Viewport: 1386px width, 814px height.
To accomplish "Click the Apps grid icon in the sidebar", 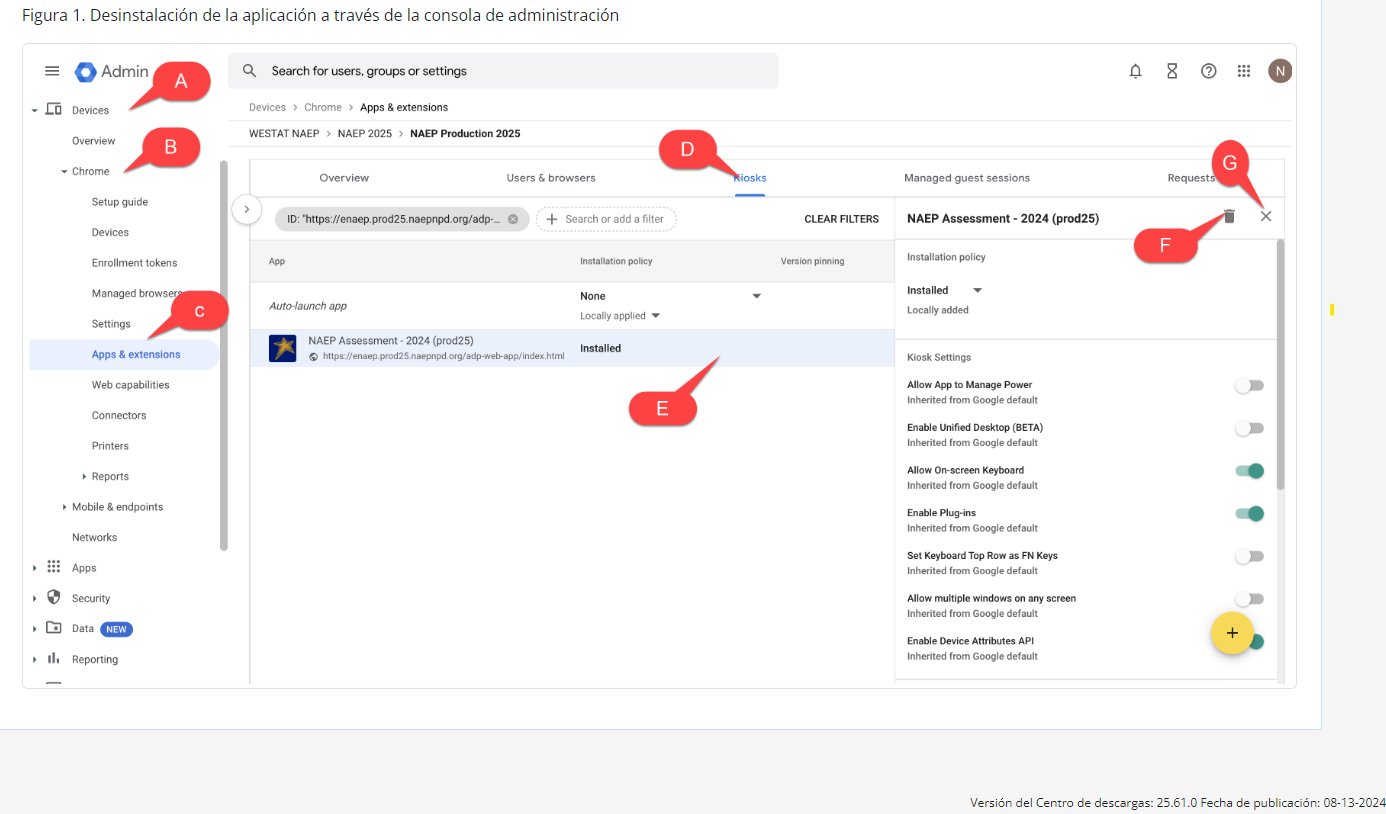I will 54,567.
